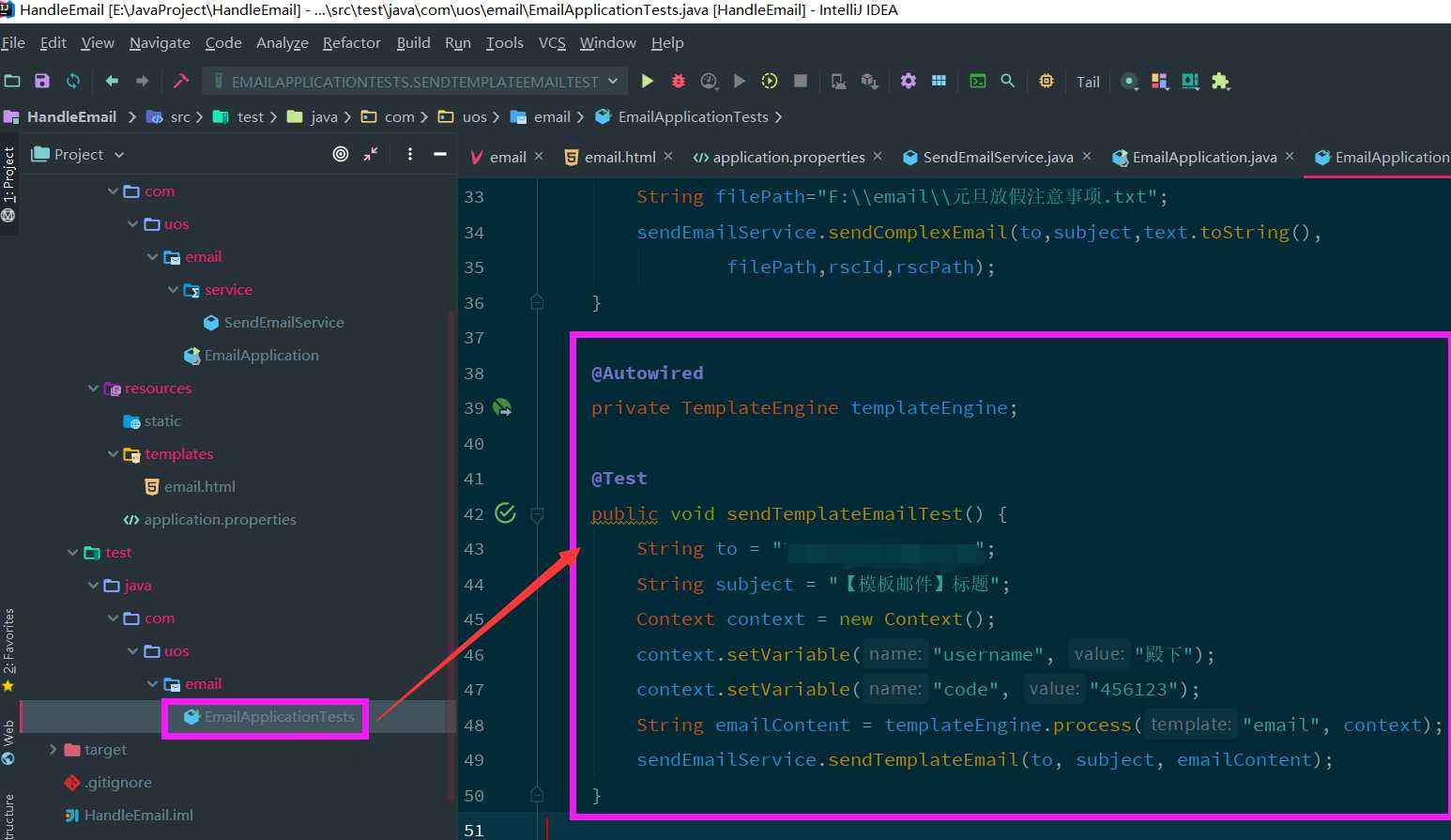Viewport: 1451px width, 840px height.
Task: Click the search magnifier icon
Action: point(1008,81)
